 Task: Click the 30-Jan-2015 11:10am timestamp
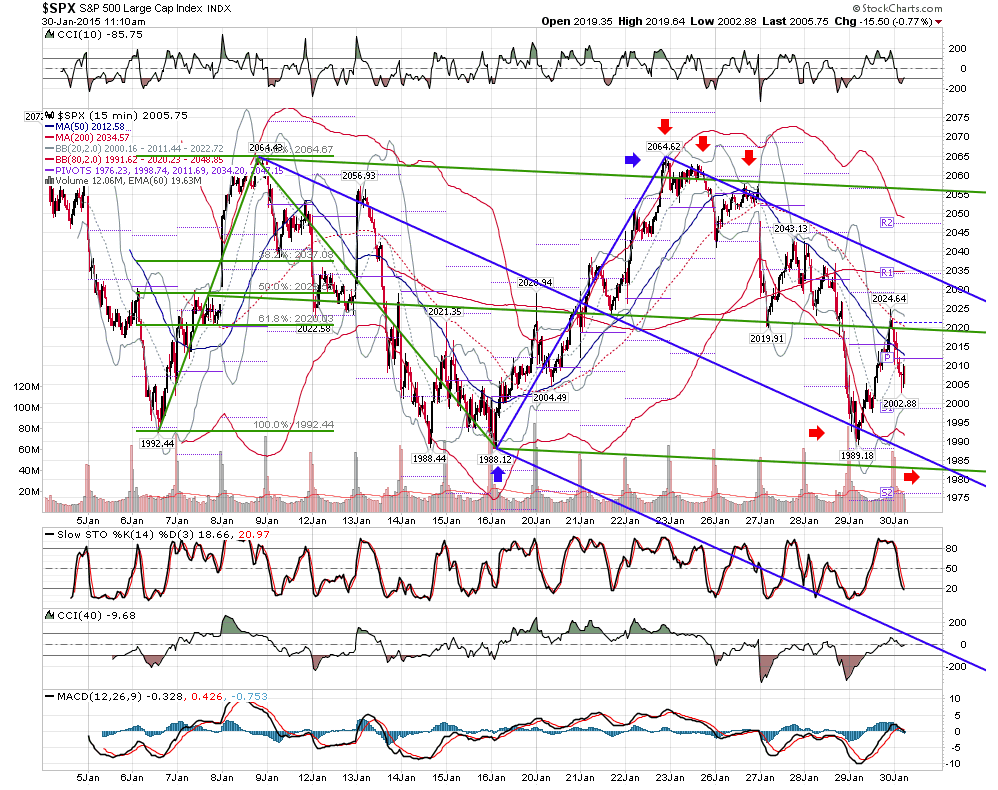(94, 21)
